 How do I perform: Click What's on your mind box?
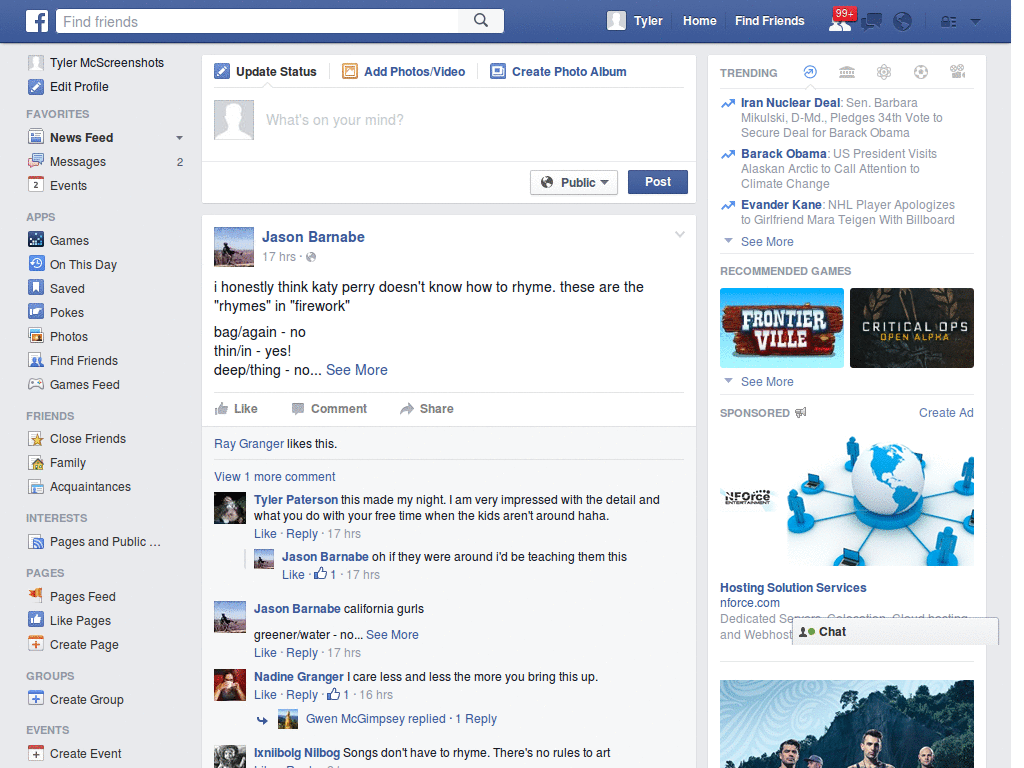point(449,120)
